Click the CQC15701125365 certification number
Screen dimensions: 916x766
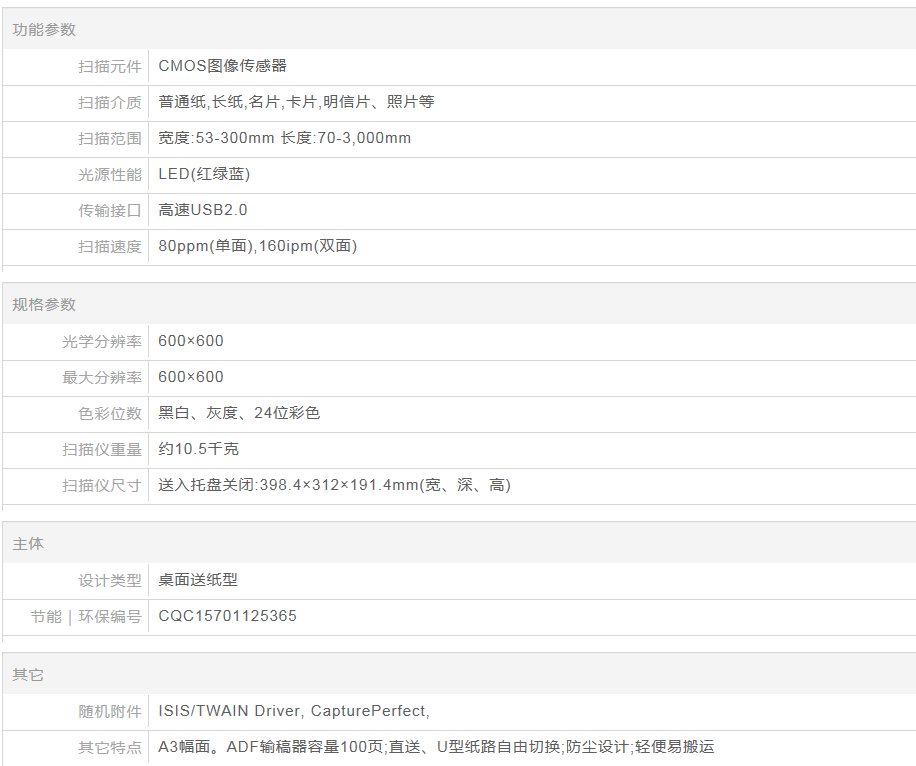point(227,616)
